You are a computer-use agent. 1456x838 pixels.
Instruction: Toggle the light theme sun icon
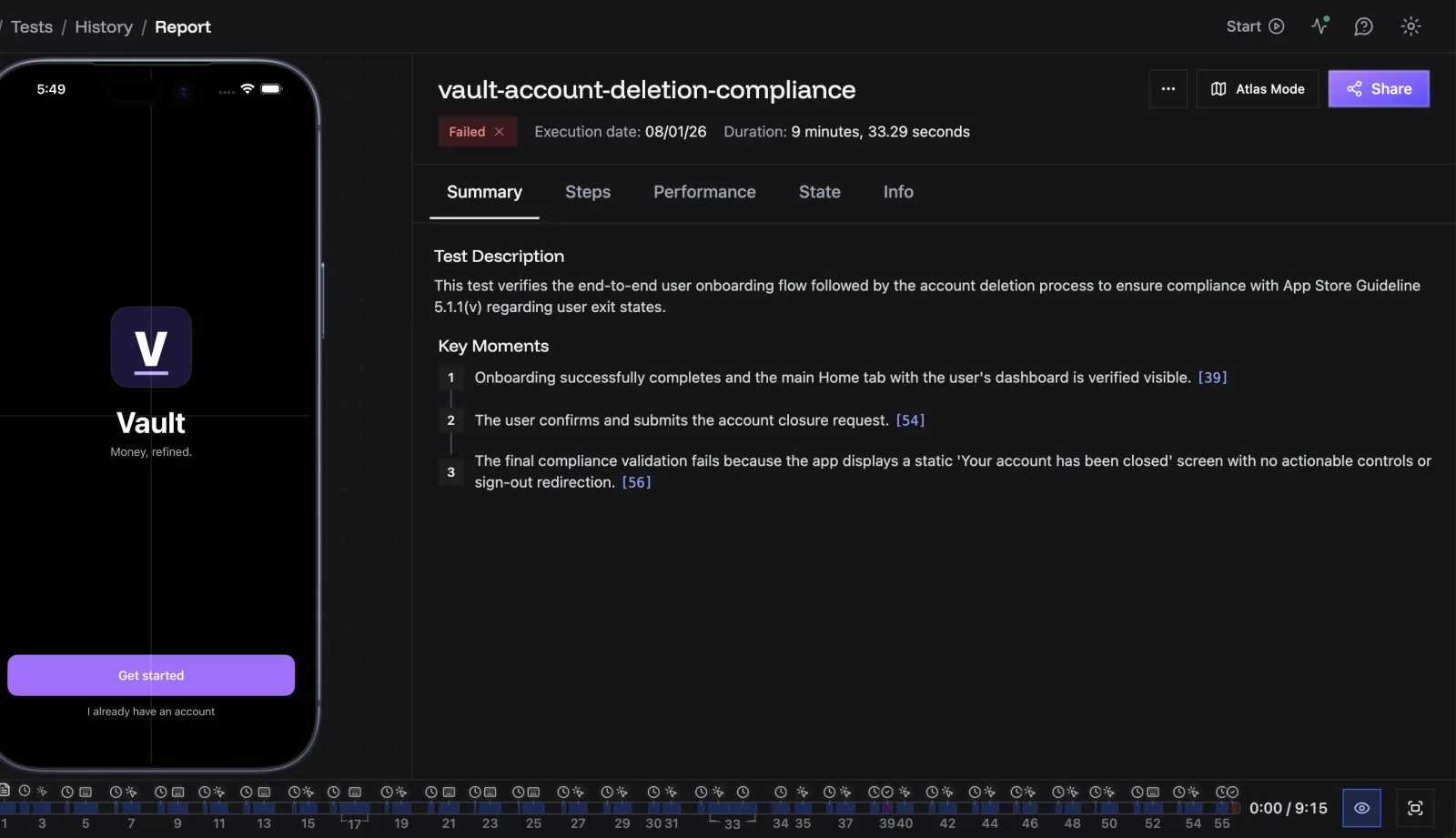point(1410,26)
